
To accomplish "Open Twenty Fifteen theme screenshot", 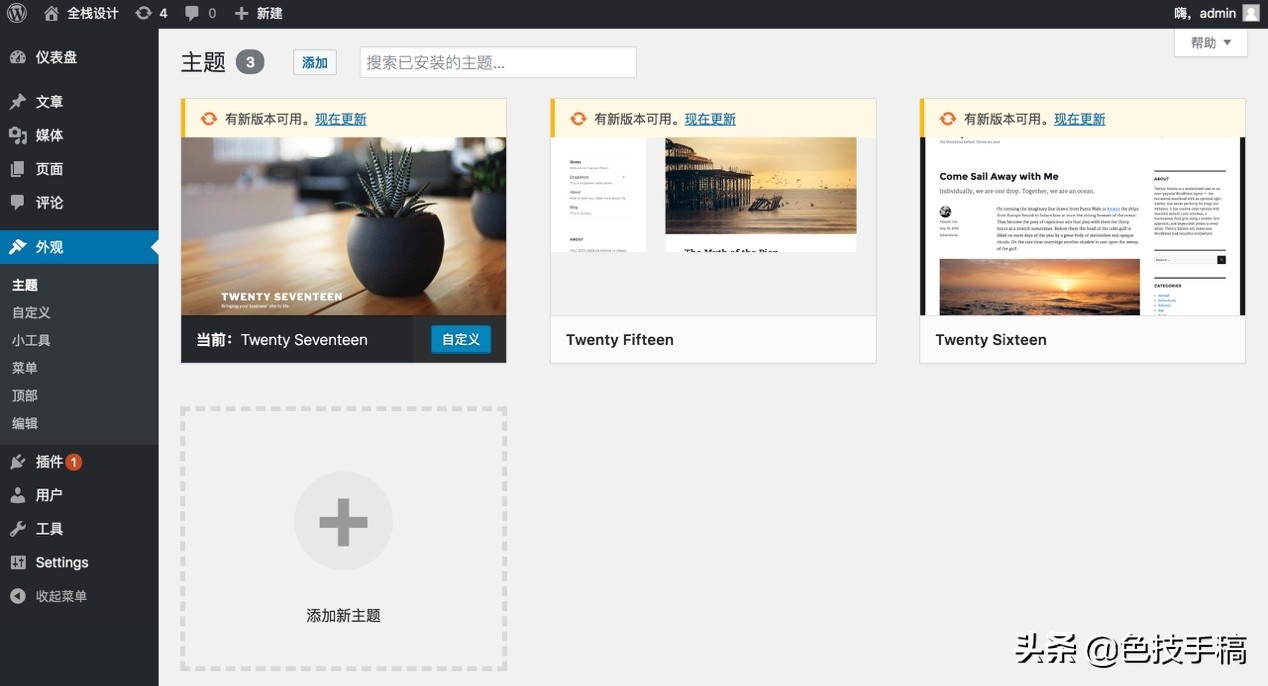I will [x=713, y=226].
